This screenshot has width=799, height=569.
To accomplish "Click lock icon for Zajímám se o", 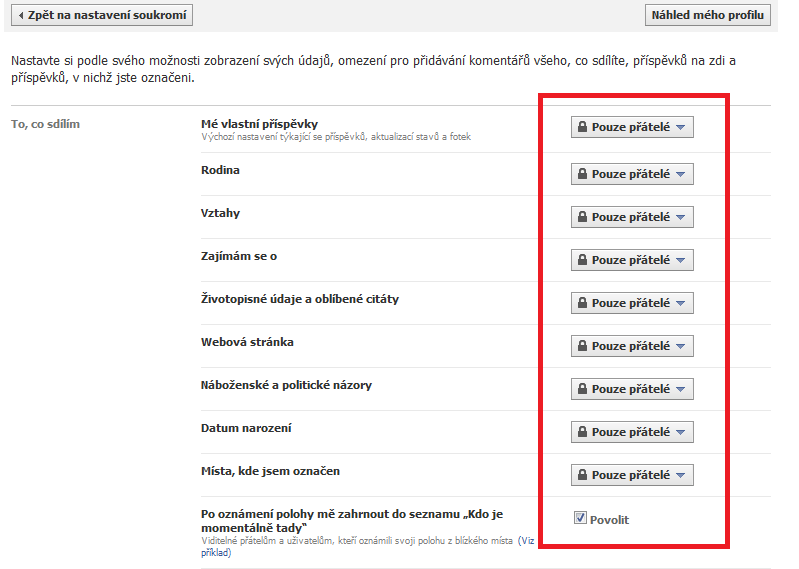I will point(582,259).
